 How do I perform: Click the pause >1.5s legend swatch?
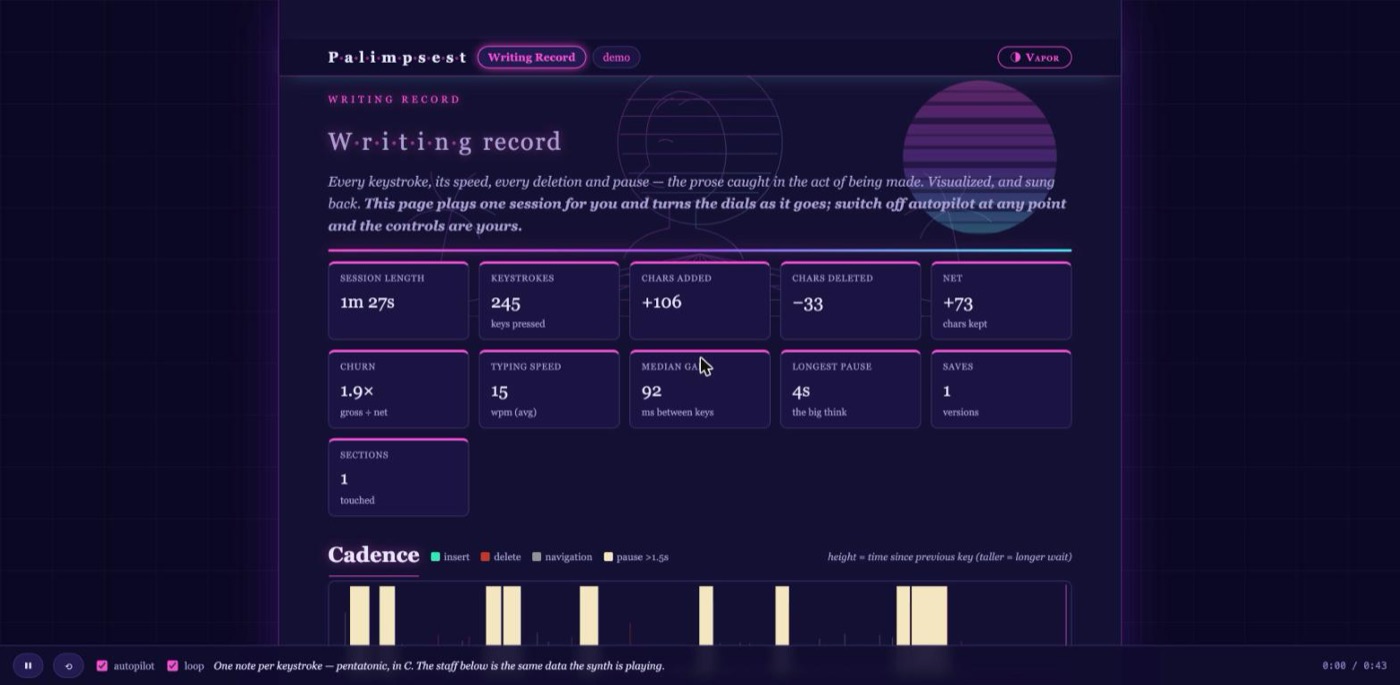[608, 557]
